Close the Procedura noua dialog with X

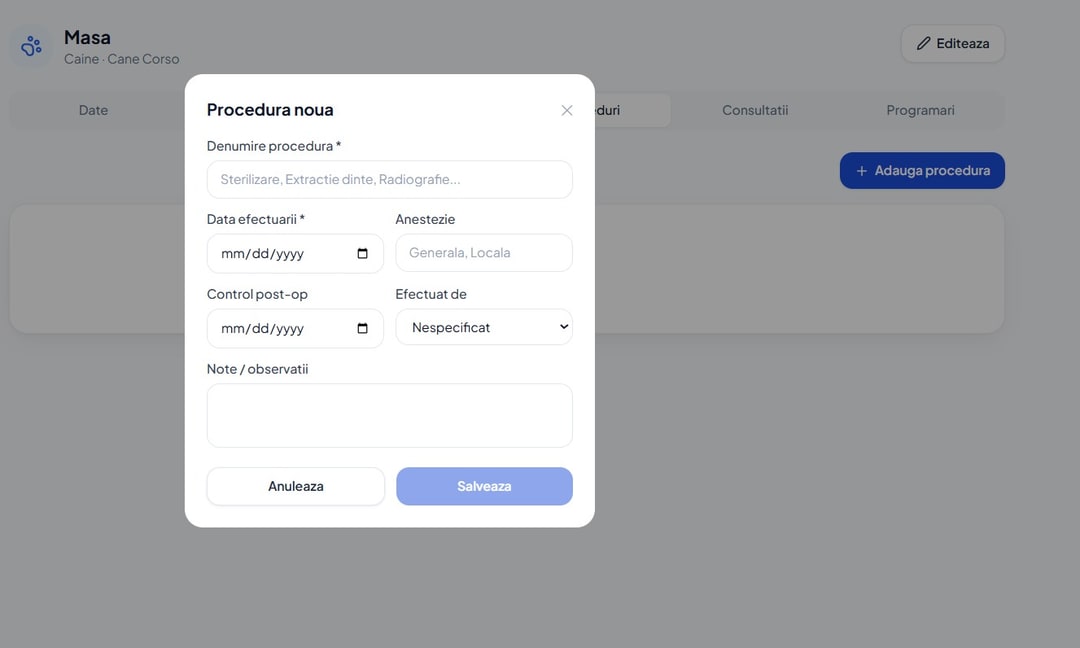[x=566, y=110]
